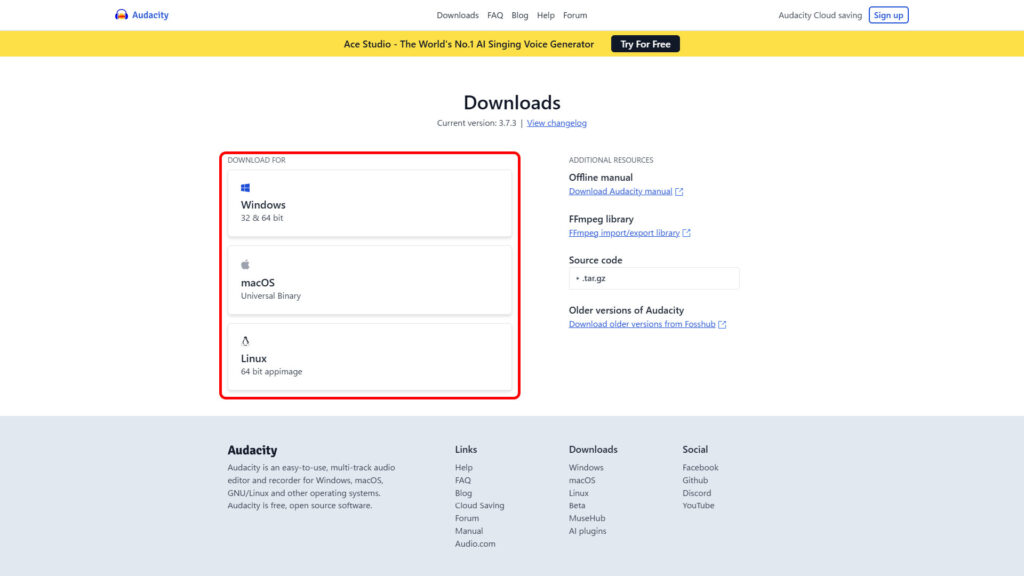Click the Audacity headphones logo icon
Screen dimensions: 1024x576
[x=121, y=15]
